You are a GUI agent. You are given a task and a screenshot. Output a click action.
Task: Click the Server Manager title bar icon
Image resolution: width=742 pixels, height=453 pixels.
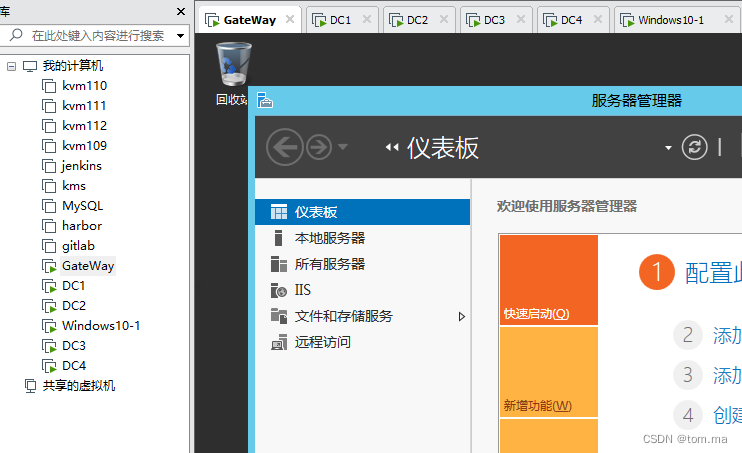[x=265, y=100]
